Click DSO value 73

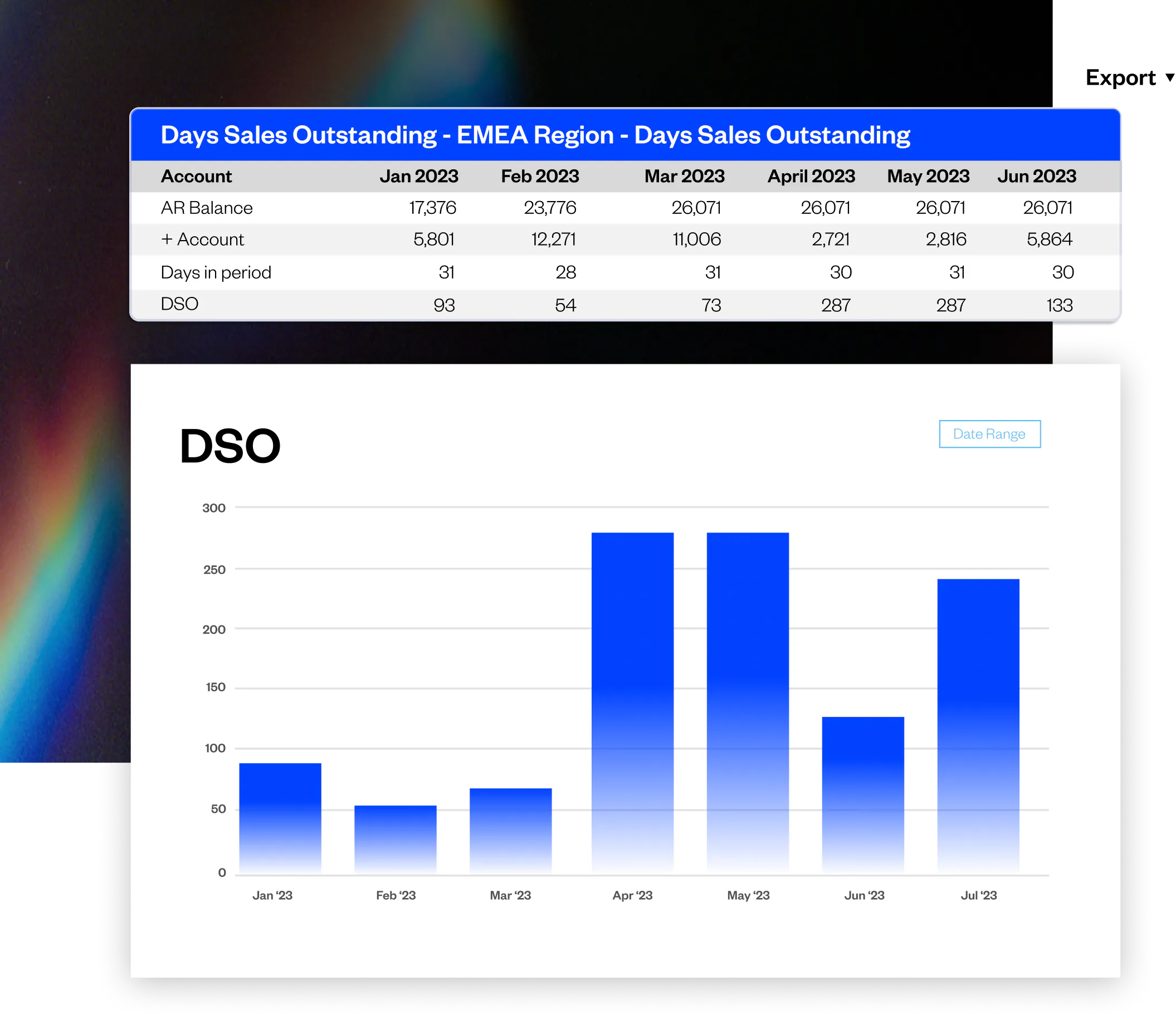tap(711, 306)
